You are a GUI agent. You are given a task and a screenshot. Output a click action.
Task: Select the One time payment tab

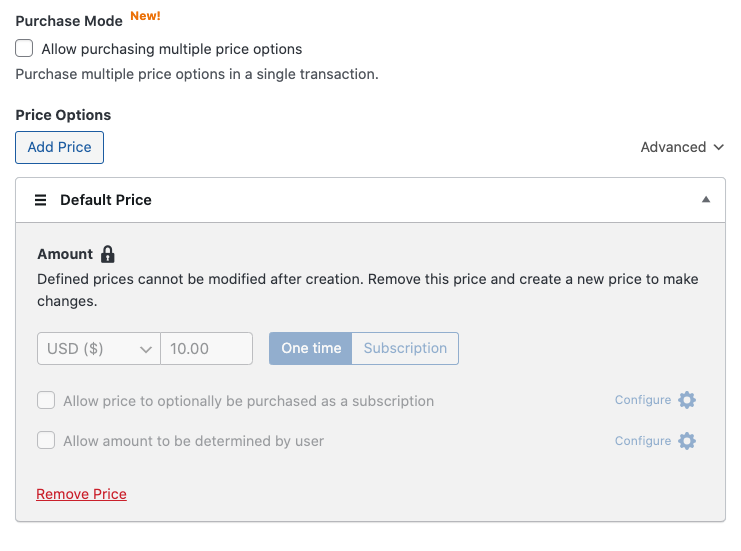(311, 349)
